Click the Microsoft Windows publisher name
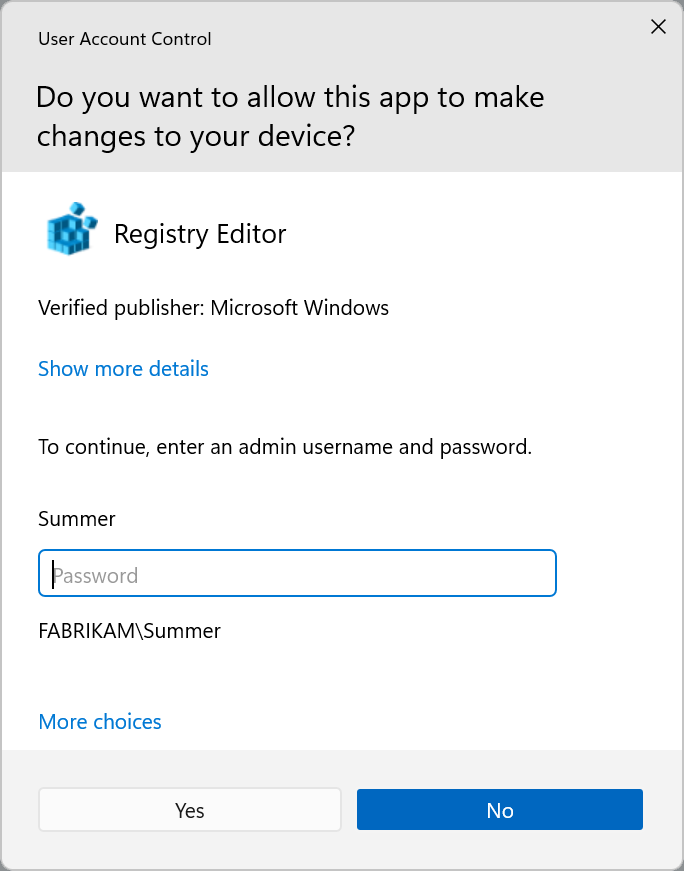 coord(299,308)
